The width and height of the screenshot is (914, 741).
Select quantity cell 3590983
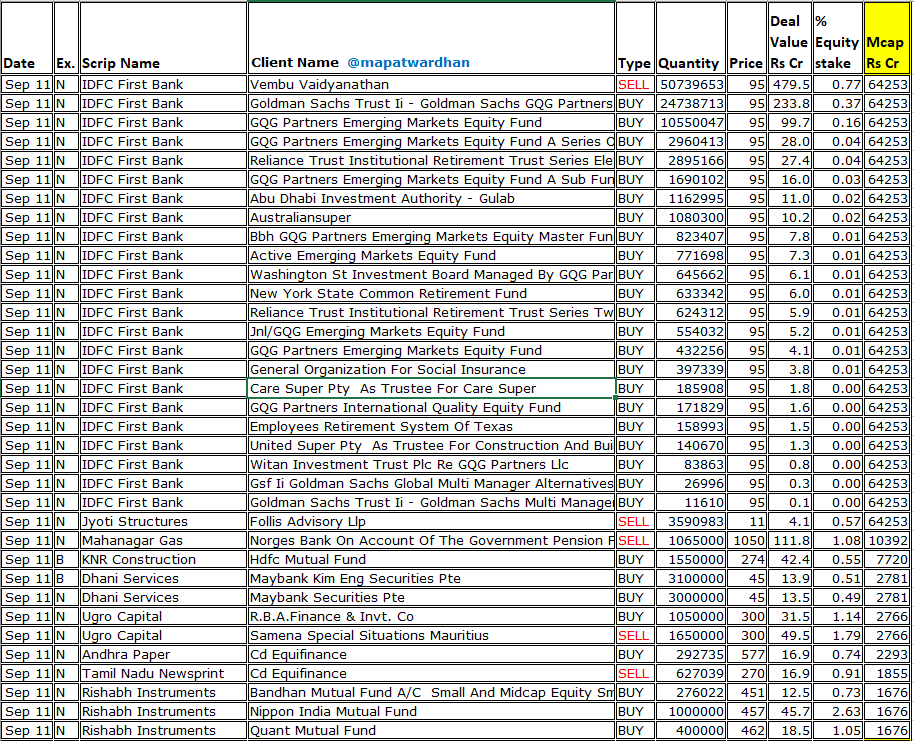point(691,522)
